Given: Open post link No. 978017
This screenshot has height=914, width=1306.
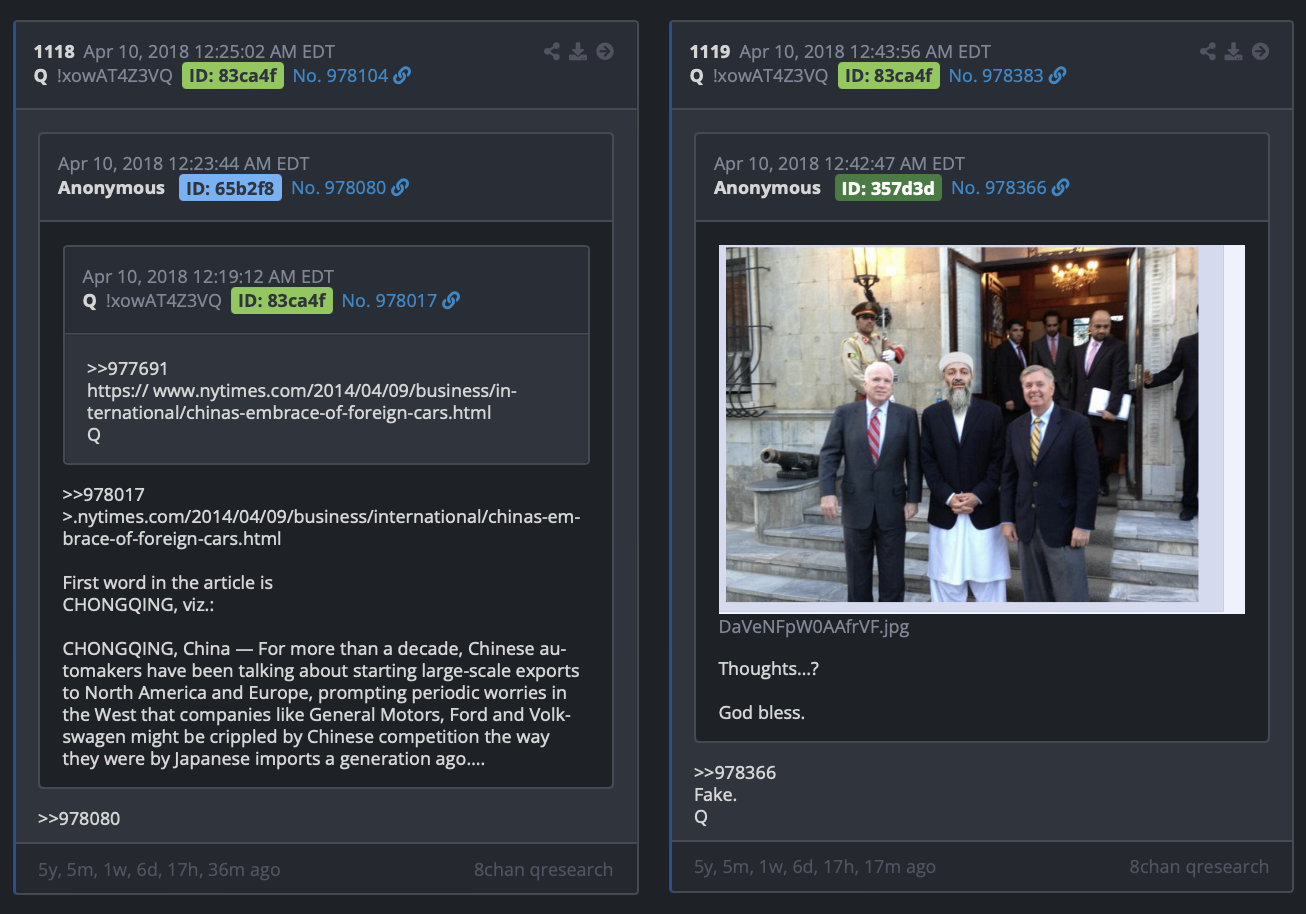Looking at the screenshot, I should pyautogui.click(x=389, y=300).
